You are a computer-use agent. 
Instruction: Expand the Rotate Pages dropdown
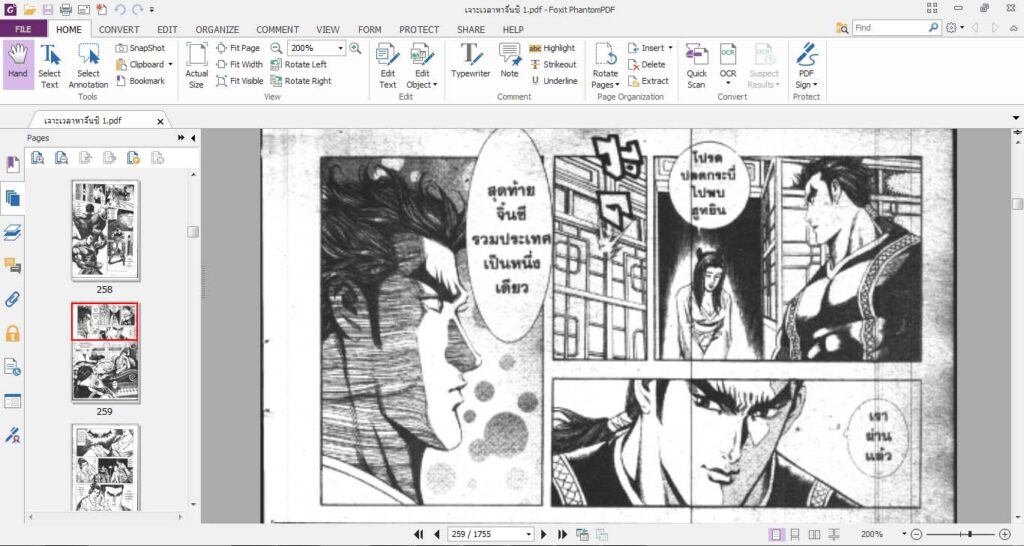(x=618, y=85)
